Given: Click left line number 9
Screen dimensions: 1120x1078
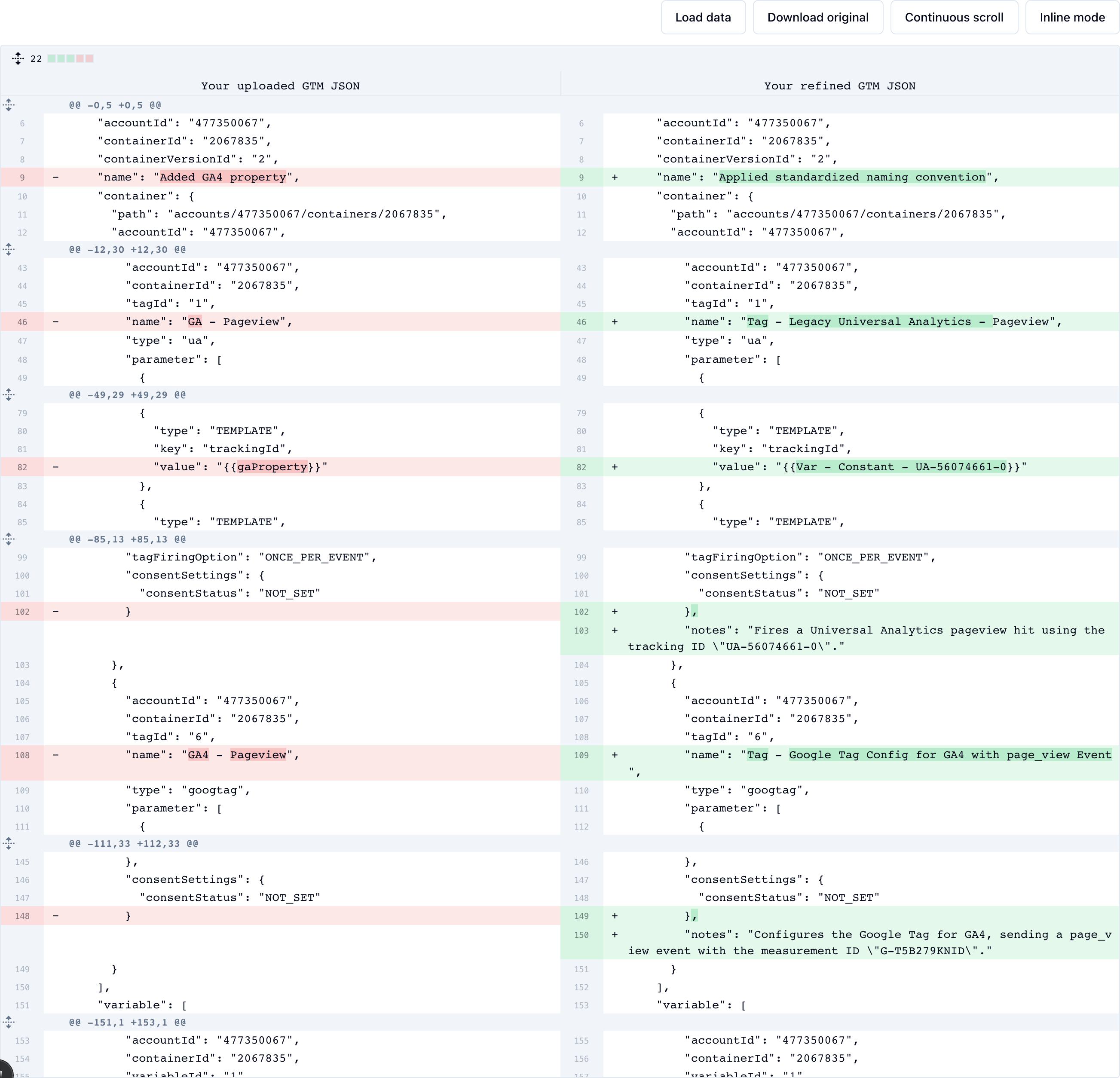Looking at the screenshot, I should point(22,178).
